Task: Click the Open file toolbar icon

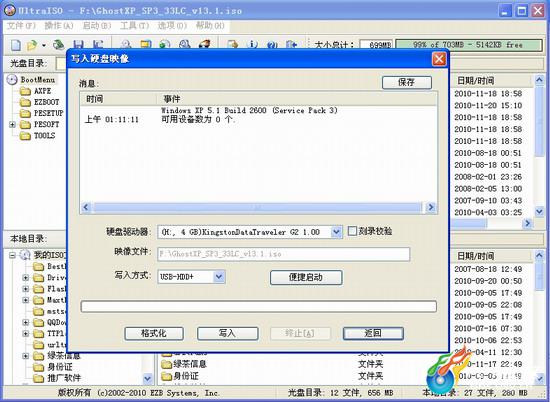Action: coord(32,45)
